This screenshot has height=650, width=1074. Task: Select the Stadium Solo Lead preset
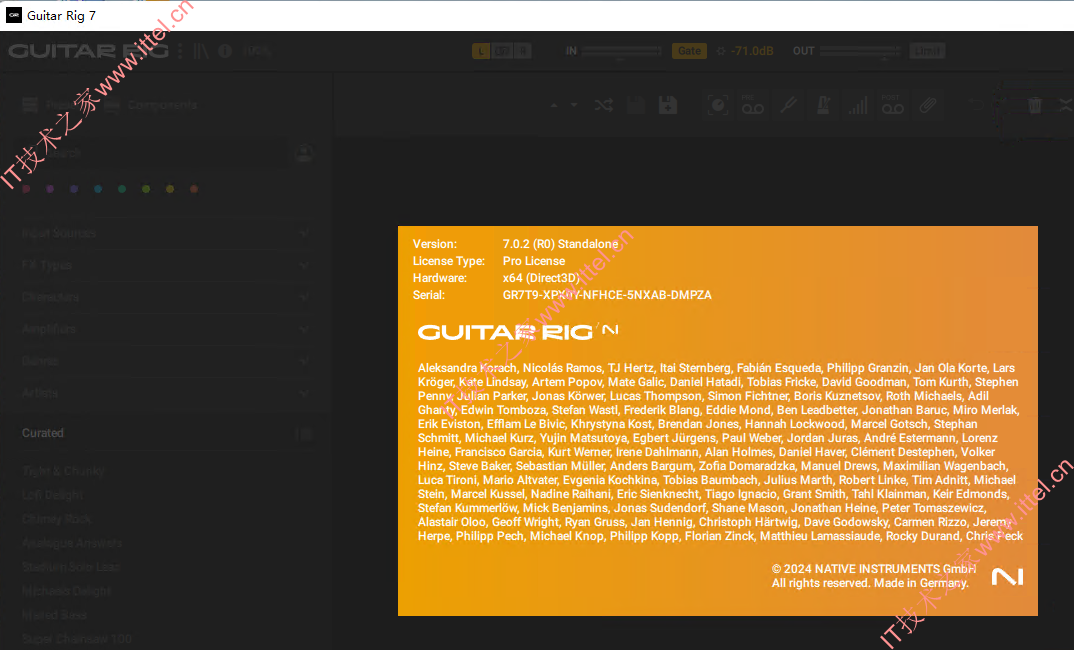[71, 566]
